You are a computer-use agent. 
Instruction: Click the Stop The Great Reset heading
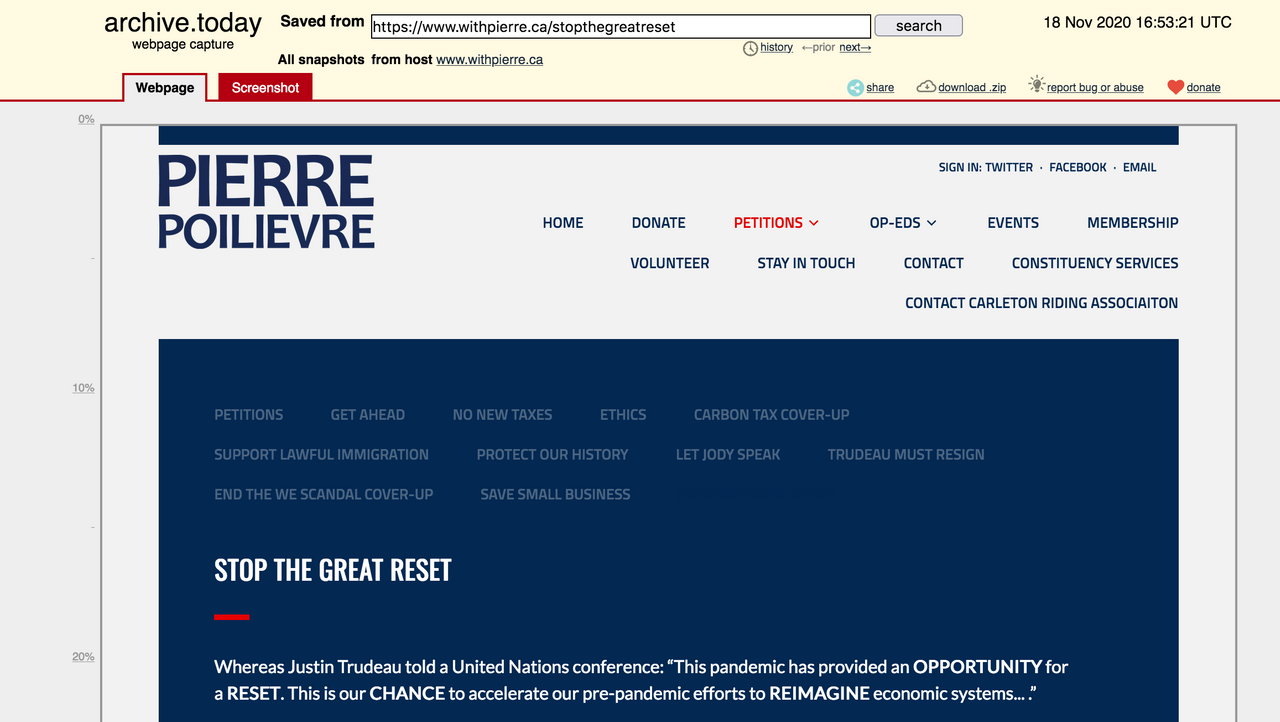333,570
